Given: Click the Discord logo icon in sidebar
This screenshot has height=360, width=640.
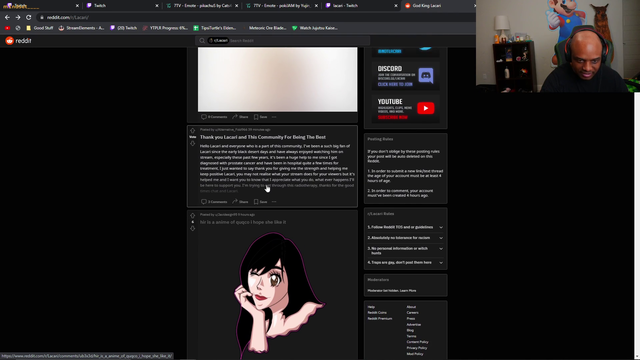Looking at the screenshot, I should (x=426, y=76).
